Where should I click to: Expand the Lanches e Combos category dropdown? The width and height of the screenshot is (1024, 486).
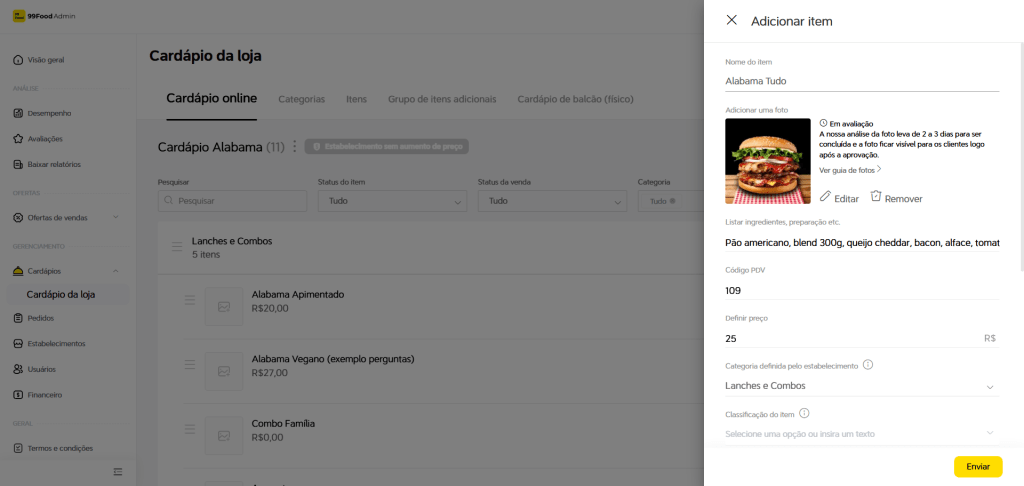(x=990, y=386)
